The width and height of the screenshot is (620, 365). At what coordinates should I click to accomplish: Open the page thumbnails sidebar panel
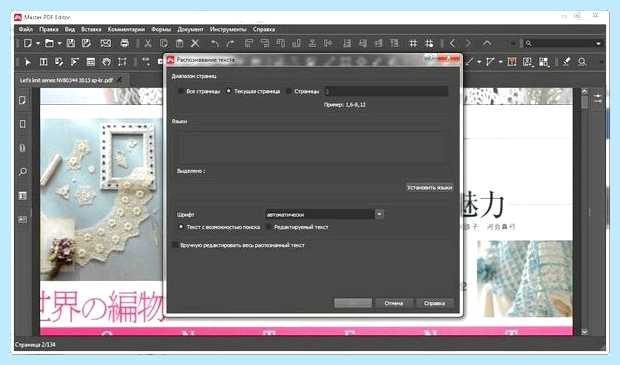coord(23,100)
